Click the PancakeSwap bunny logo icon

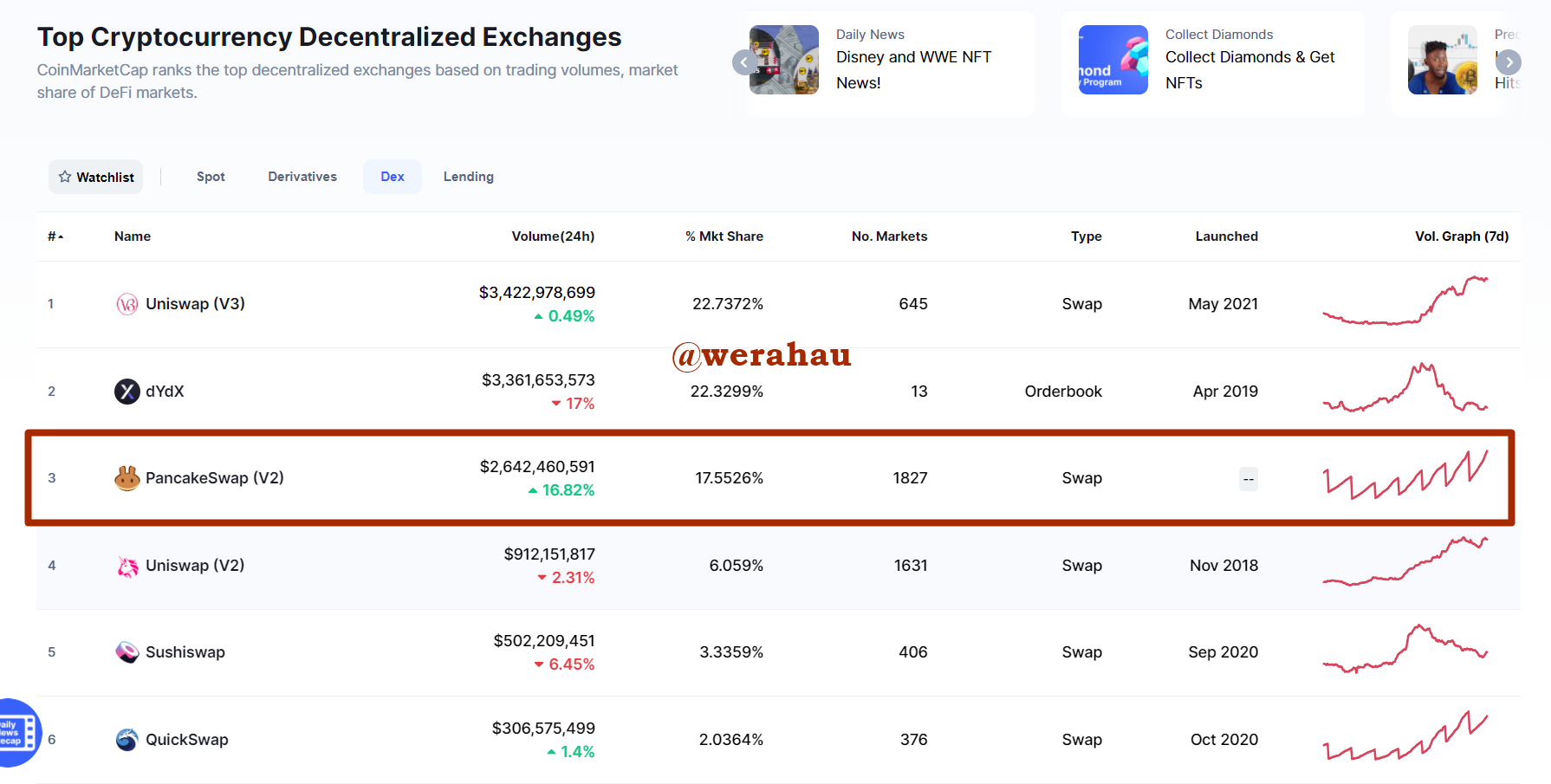click(x=127, y=478)
